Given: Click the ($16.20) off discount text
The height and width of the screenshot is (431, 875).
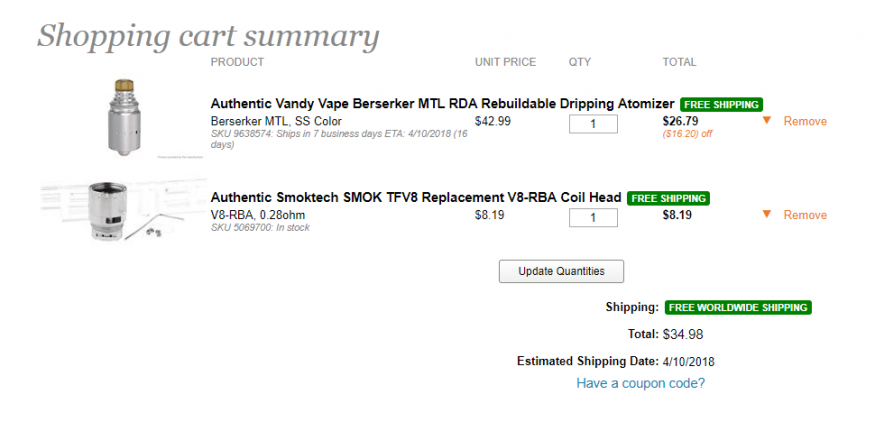Looking at the screenshot, I should [x=687, y=133].
